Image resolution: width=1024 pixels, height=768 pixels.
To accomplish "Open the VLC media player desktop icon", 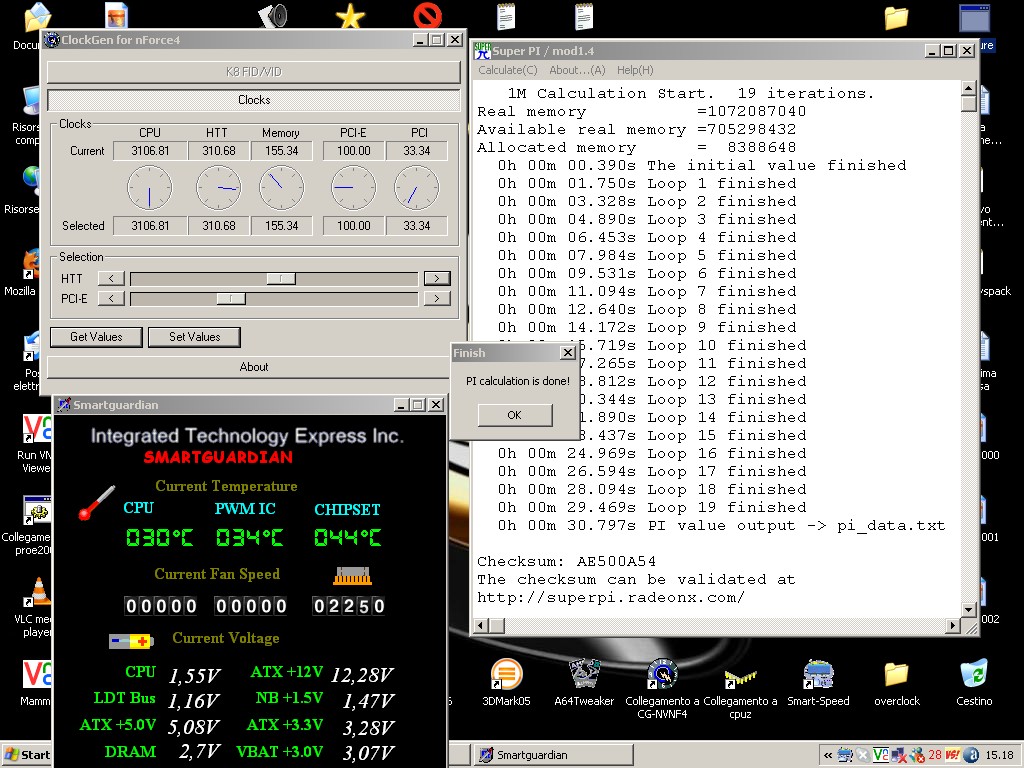I will (x=38, y=592).
